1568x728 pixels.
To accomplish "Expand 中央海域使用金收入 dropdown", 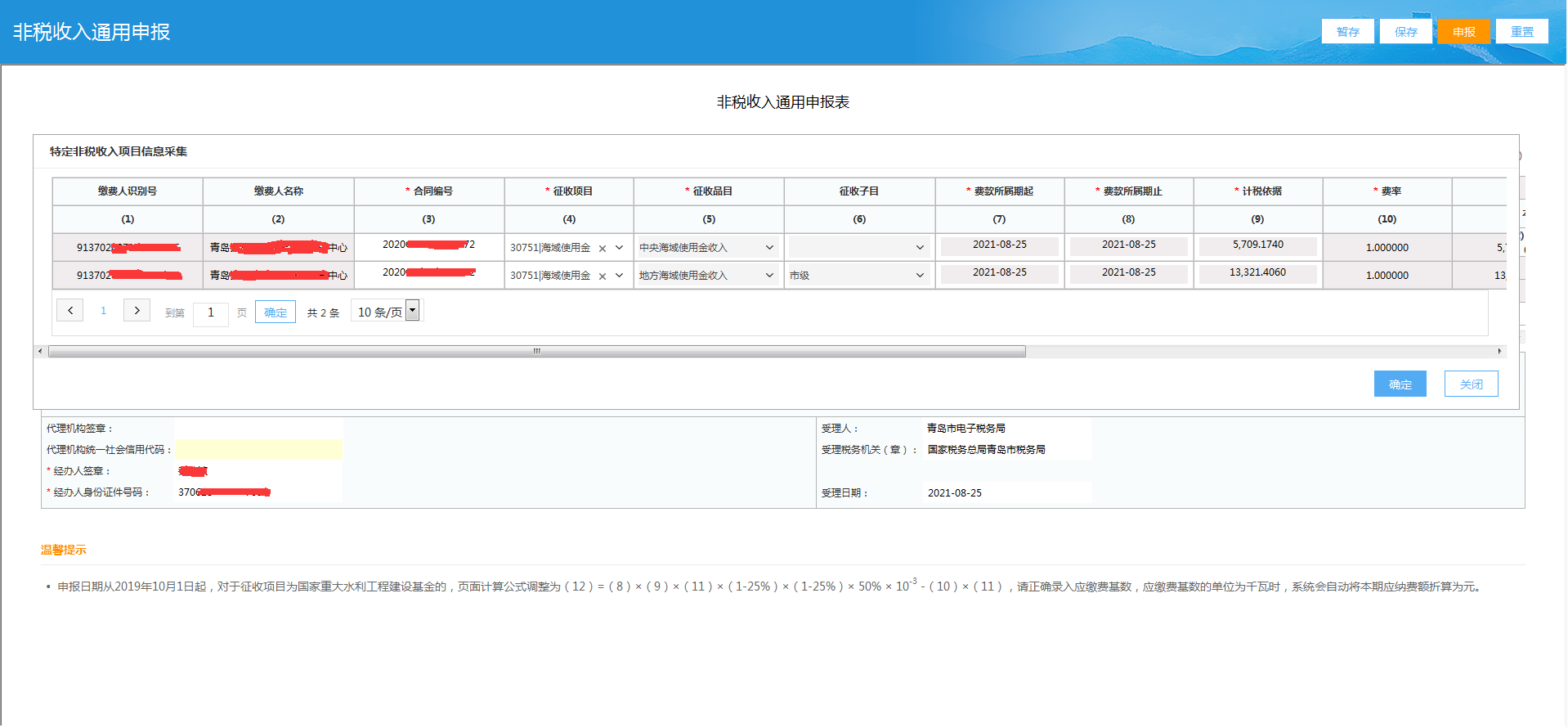I will [769, 248].
